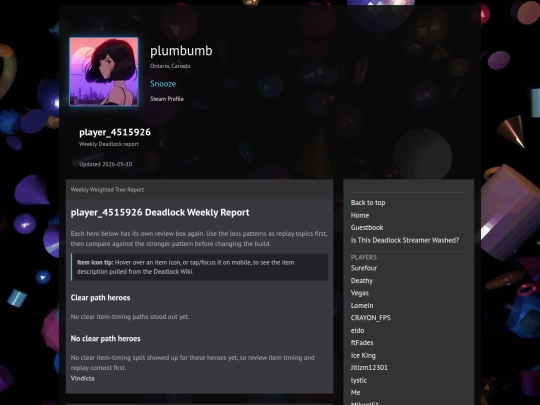540x405 pixels.
Task: Open player CRAYON_FPS's page
Action: (x=371, y=318)
